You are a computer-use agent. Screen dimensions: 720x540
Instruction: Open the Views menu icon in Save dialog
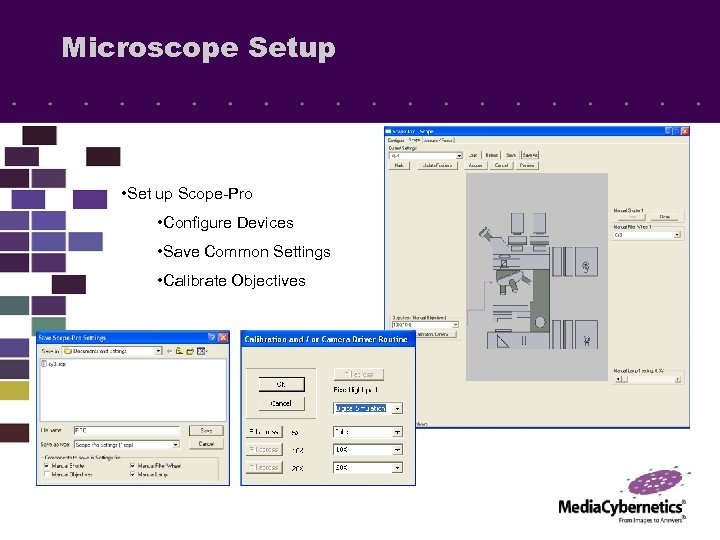(202, 351)
